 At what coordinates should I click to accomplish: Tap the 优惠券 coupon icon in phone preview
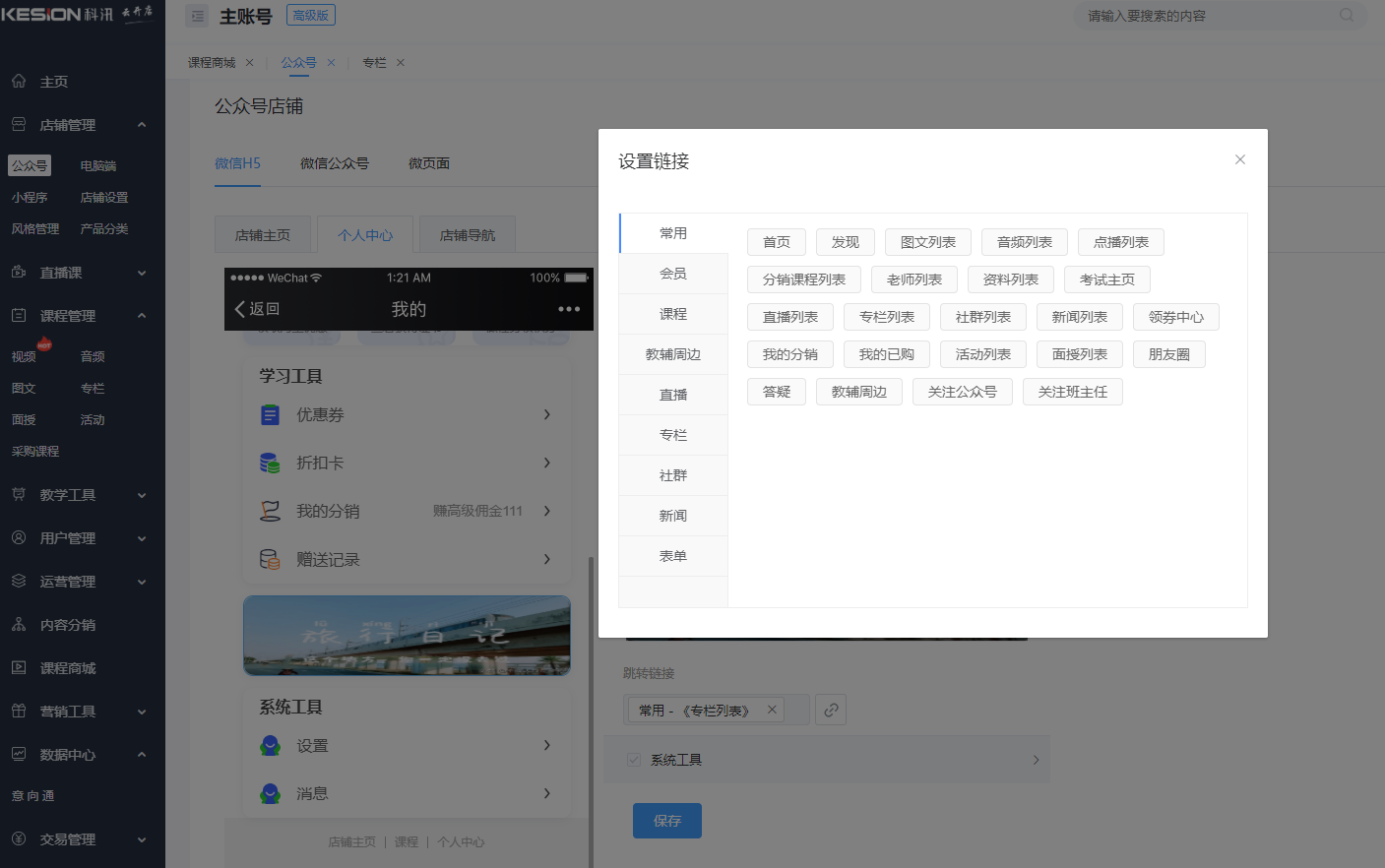click(270, 414)
